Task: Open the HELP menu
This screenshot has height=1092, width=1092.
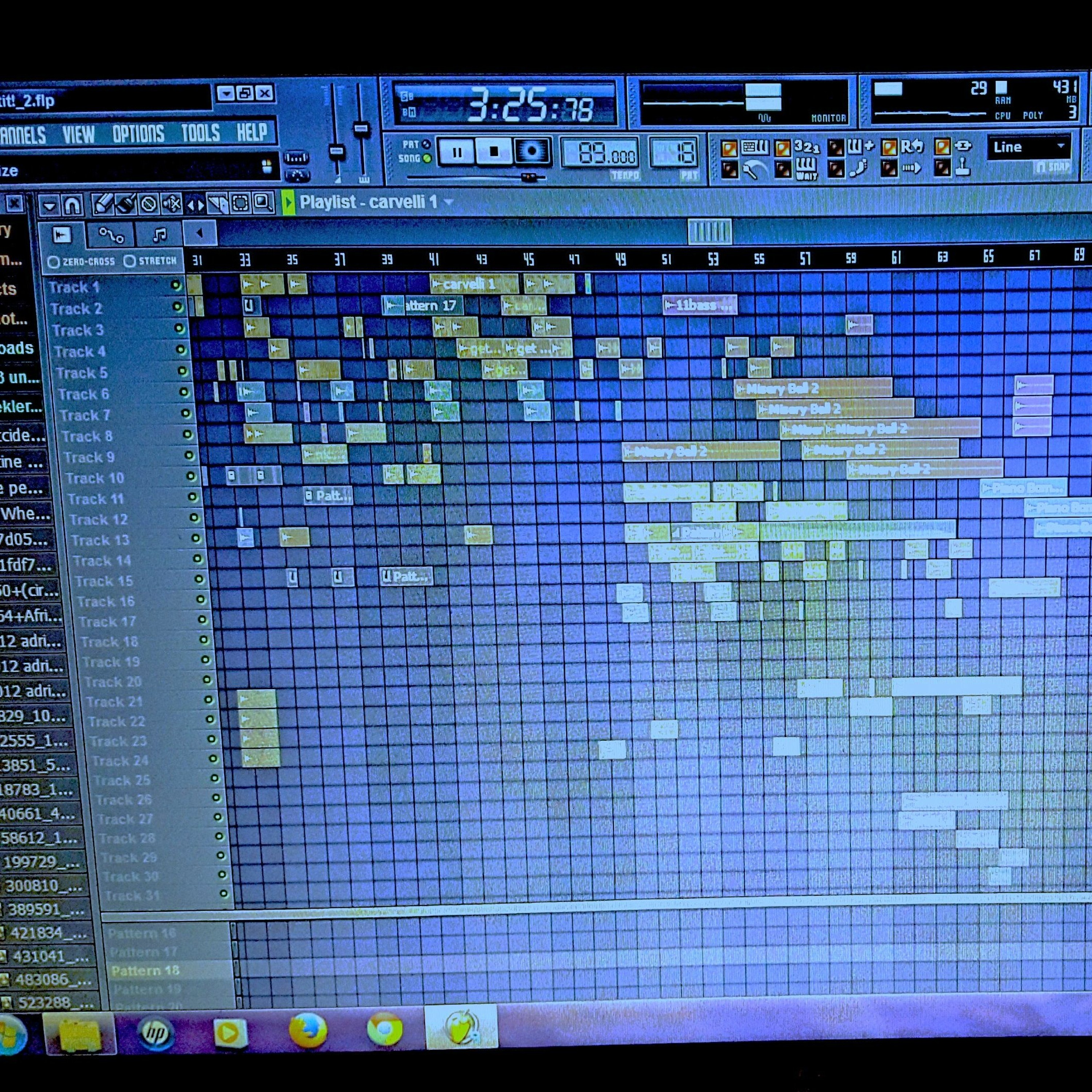Action: [252, 132]
